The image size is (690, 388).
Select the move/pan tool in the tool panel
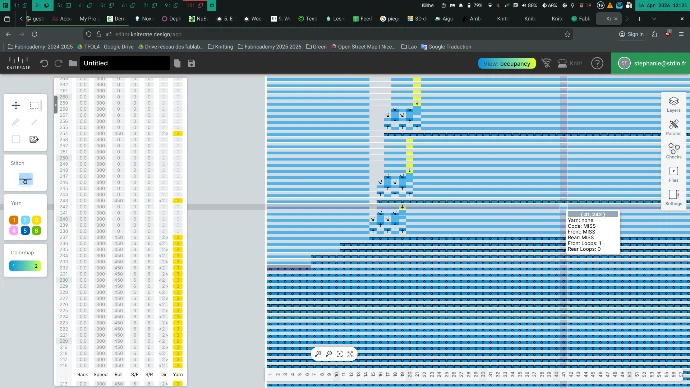click(16, 105)
